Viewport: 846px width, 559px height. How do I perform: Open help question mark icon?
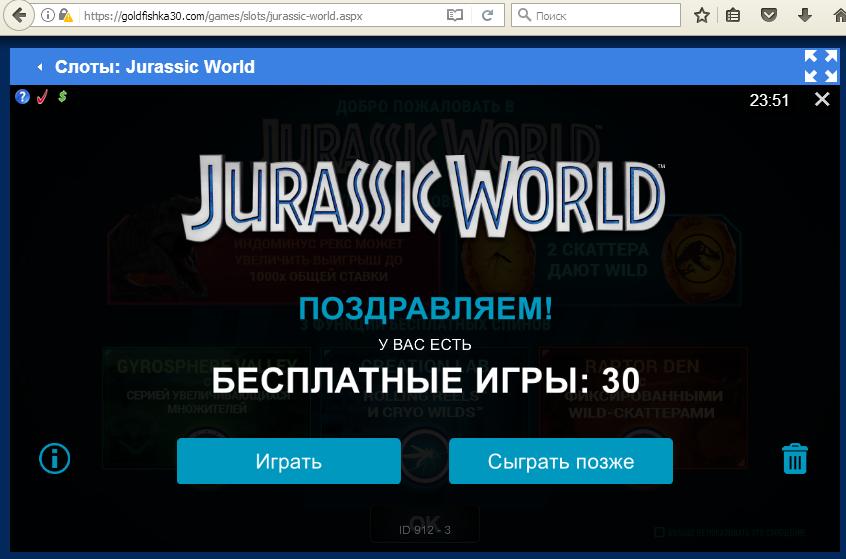pos(22,97)
